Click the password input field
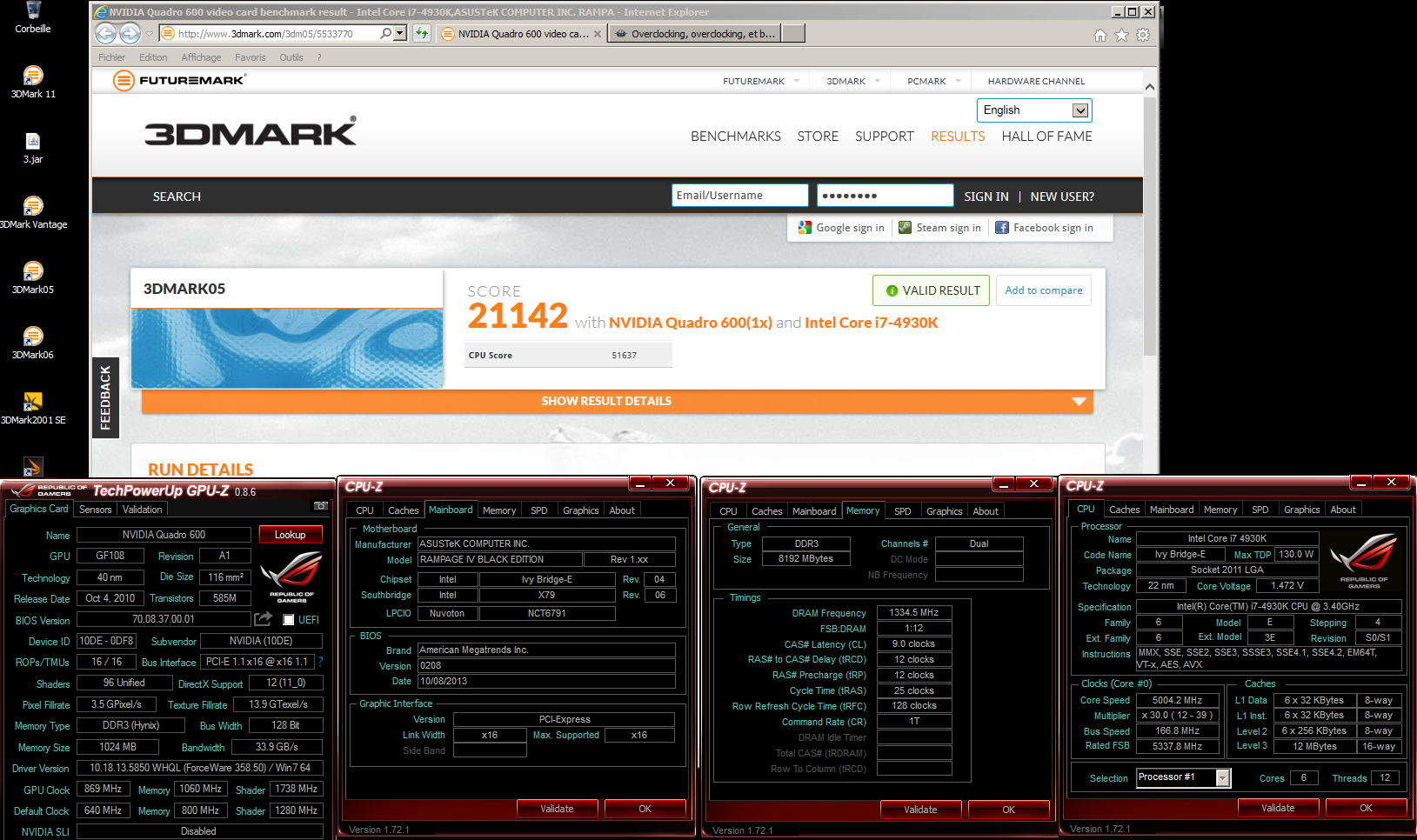The height and width of the screenshot is (840, 1417). [x=886, y=196]
